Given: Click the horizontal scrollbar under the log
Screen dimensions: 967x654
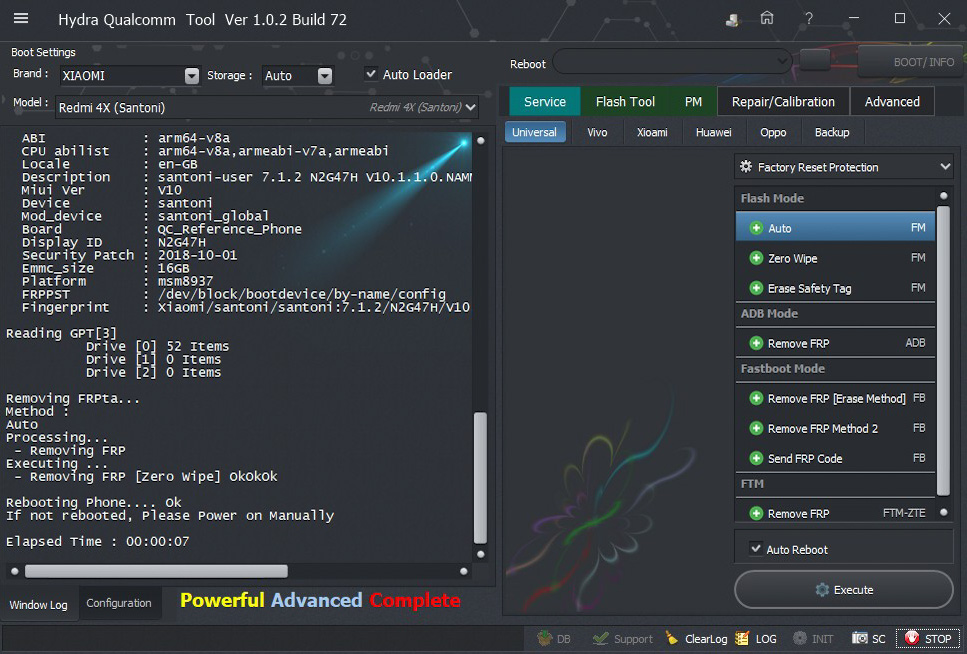Looking at the screenshot, I should click(156, 571).
